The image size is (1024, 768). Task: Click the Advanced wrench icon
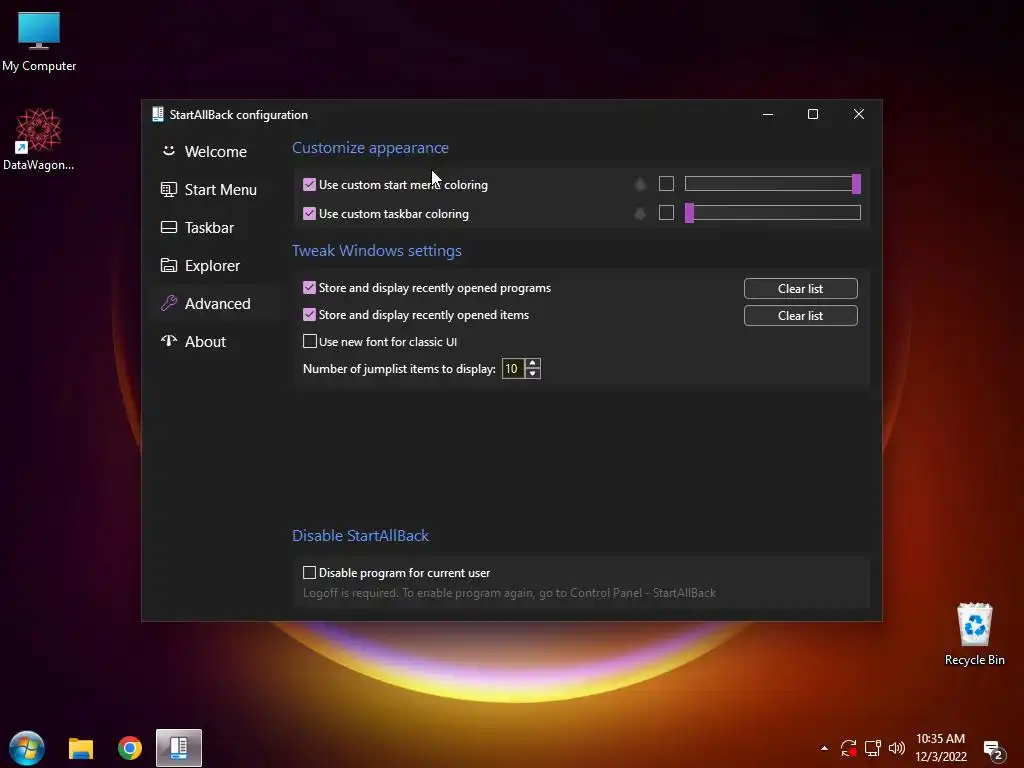click(x=168, y=303)
